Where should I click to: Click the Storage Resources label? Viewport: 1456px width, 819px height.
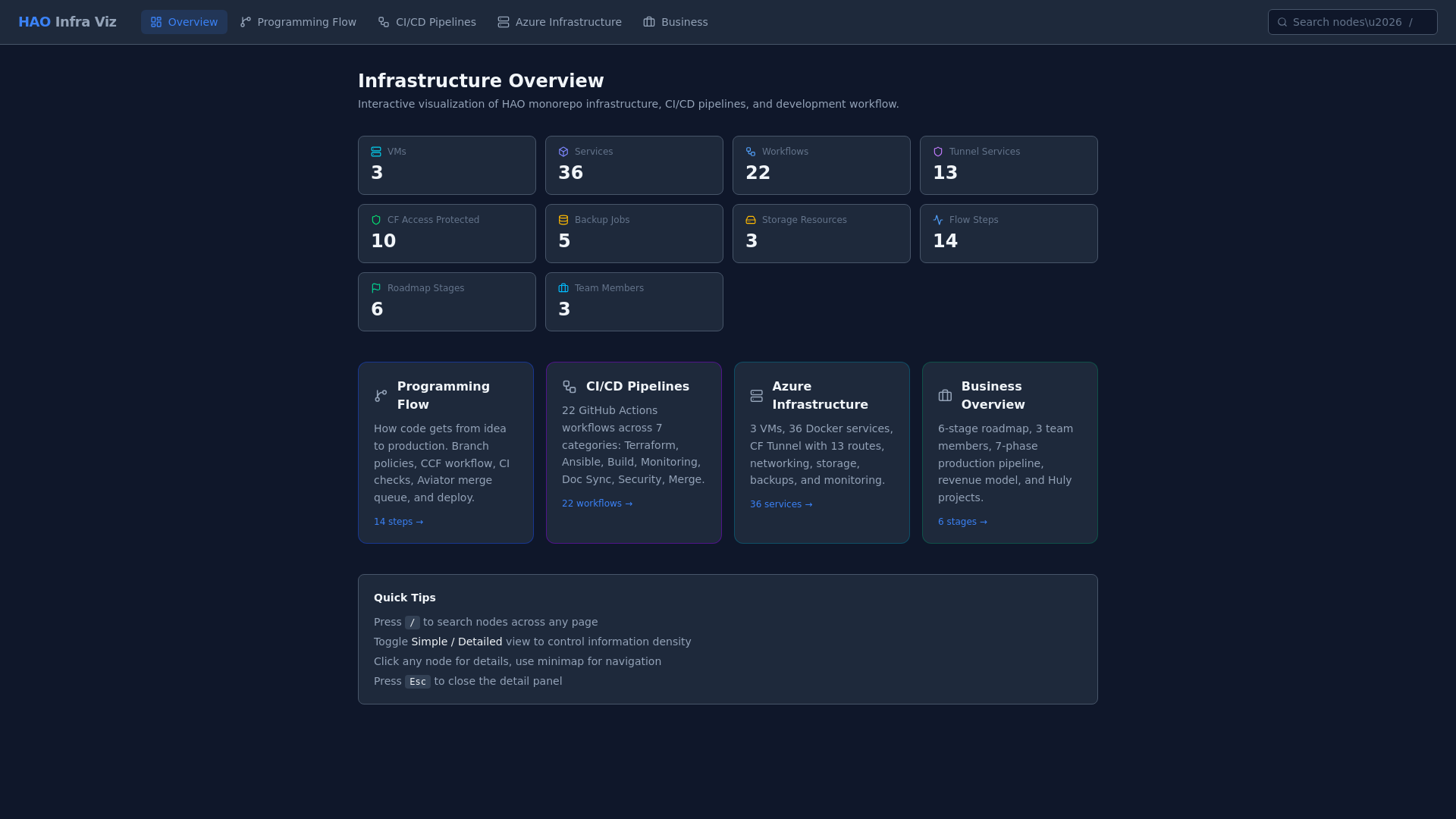point(804,220)
